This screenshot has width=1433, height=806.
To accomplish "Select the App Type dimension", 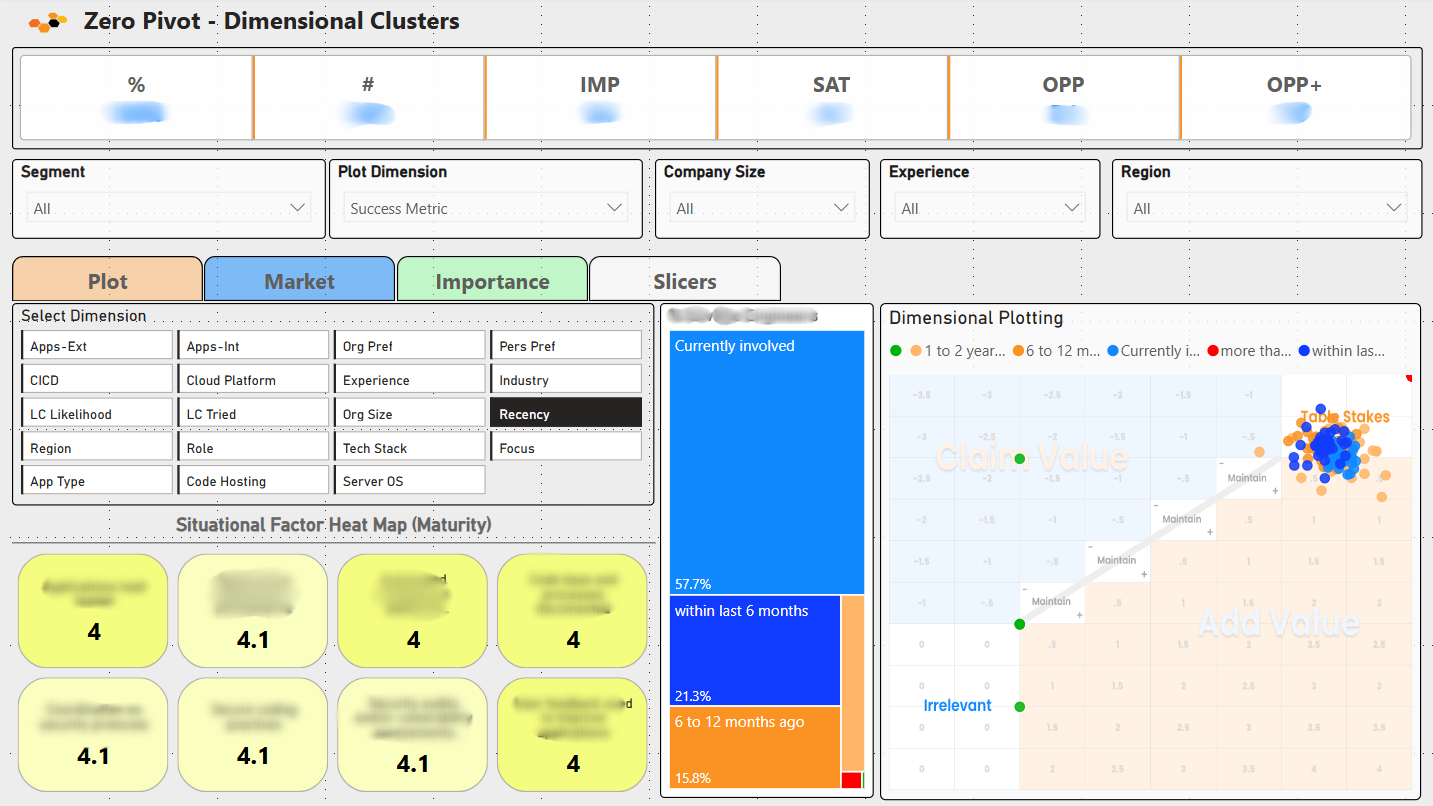I will [x=97, y=481].
